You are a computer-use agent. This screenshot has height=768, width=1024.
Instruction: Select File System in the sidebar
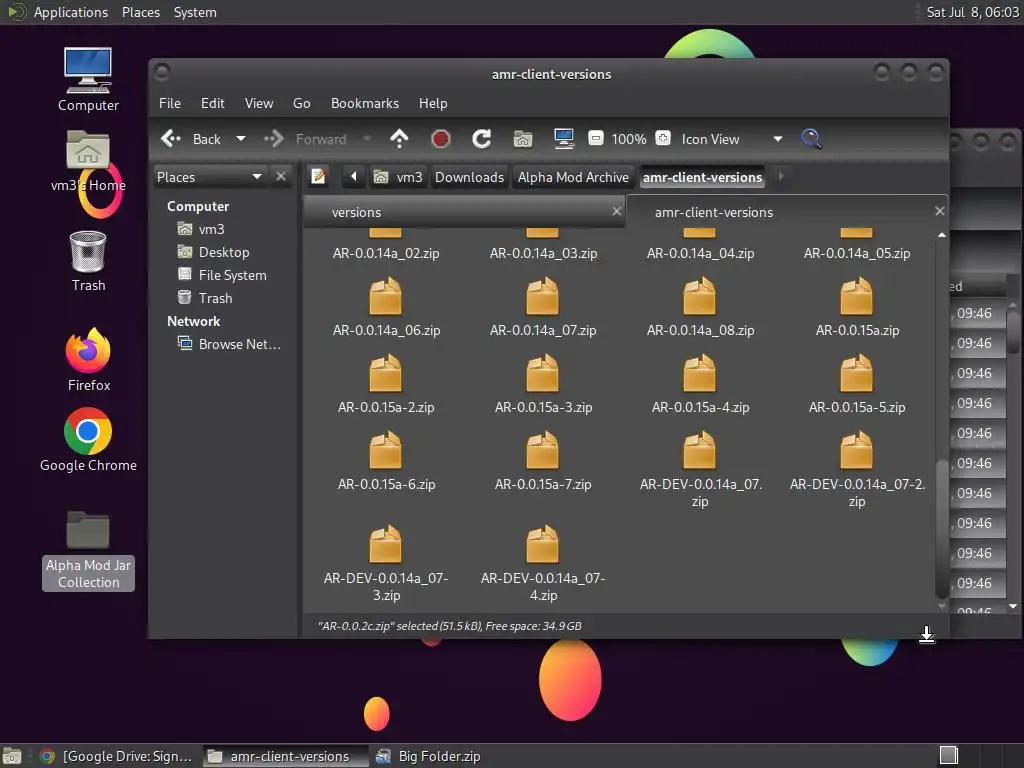[x=232, y=275]
